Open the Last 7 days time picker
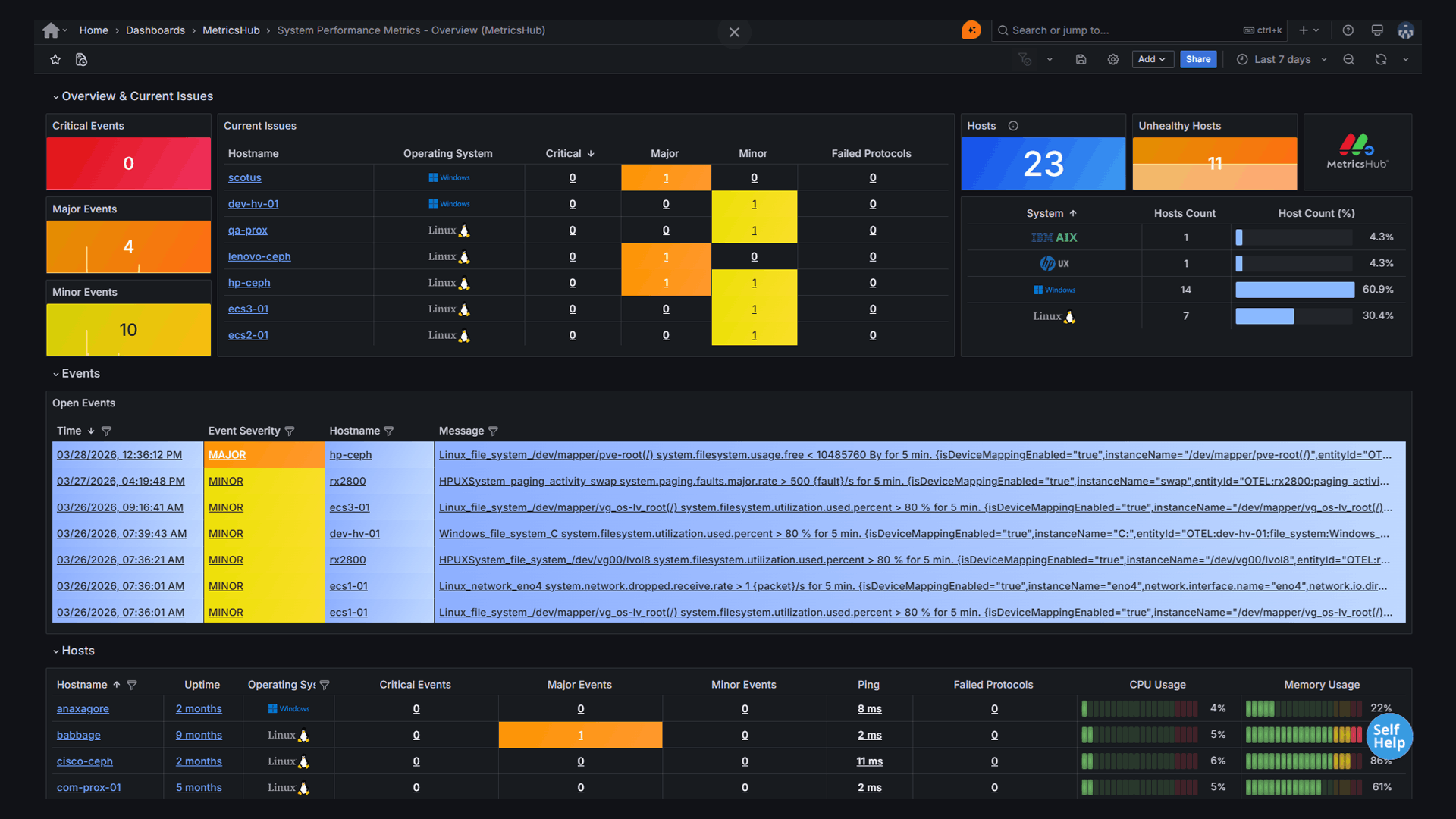This screenshot has width=1456, height=819. 1282,59
